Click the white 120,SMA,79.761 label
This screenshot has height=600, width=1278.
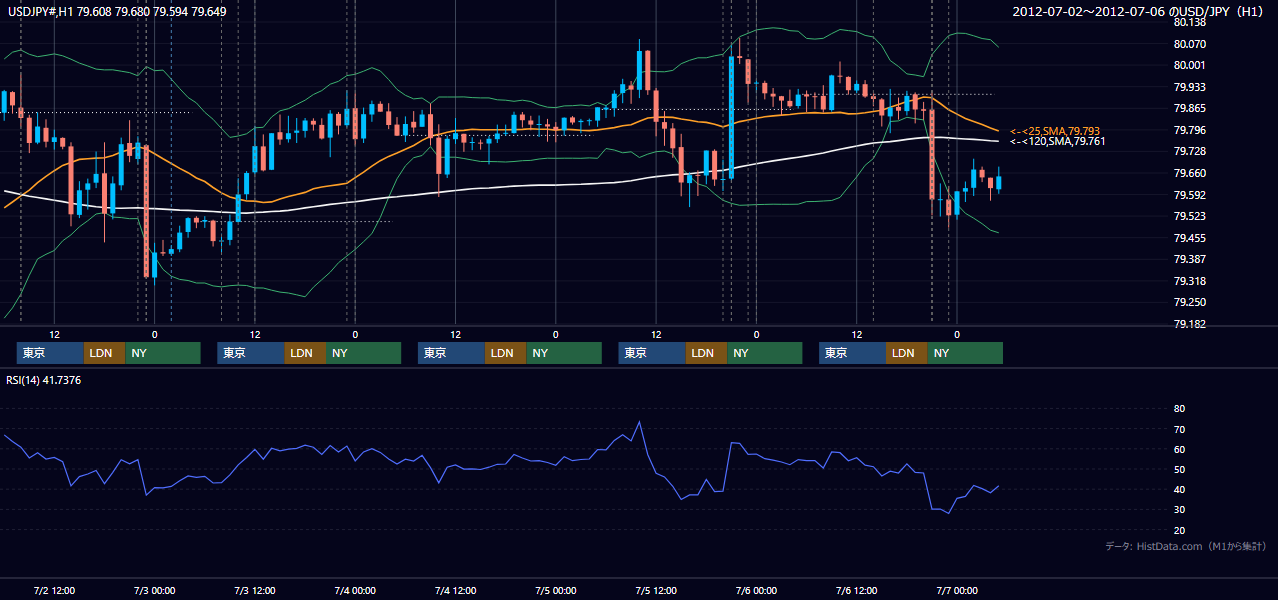click(x=1060, y=141)
